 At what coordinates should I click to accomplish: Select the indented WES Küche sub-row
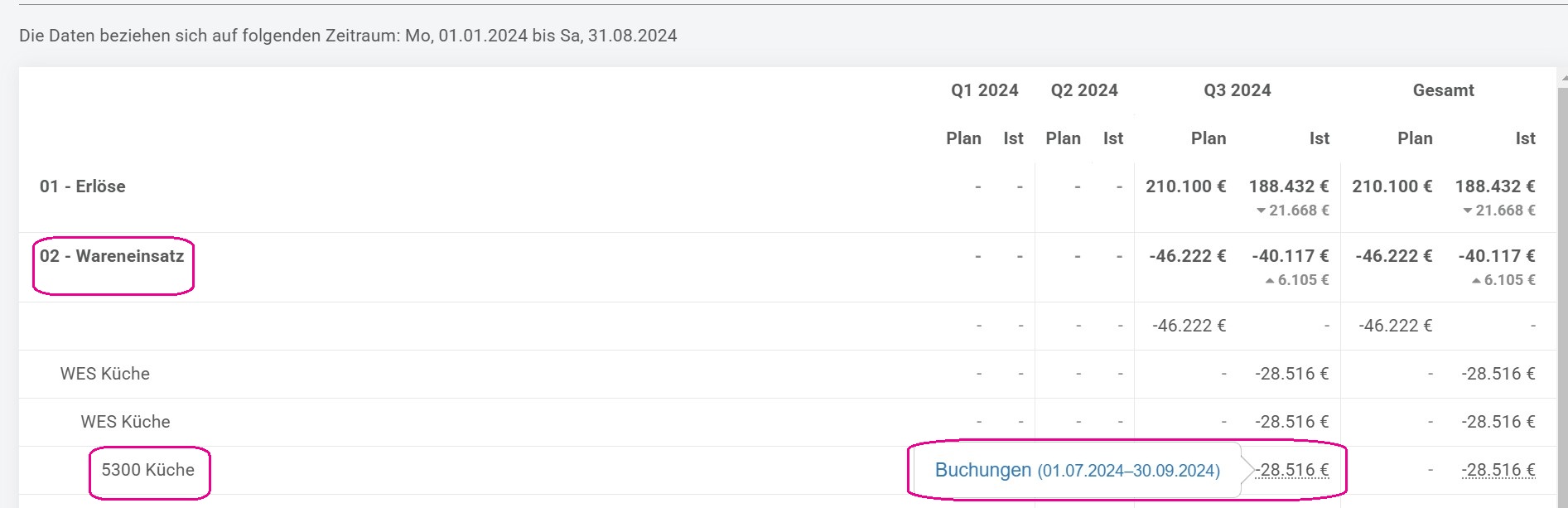tap(125, 422)
